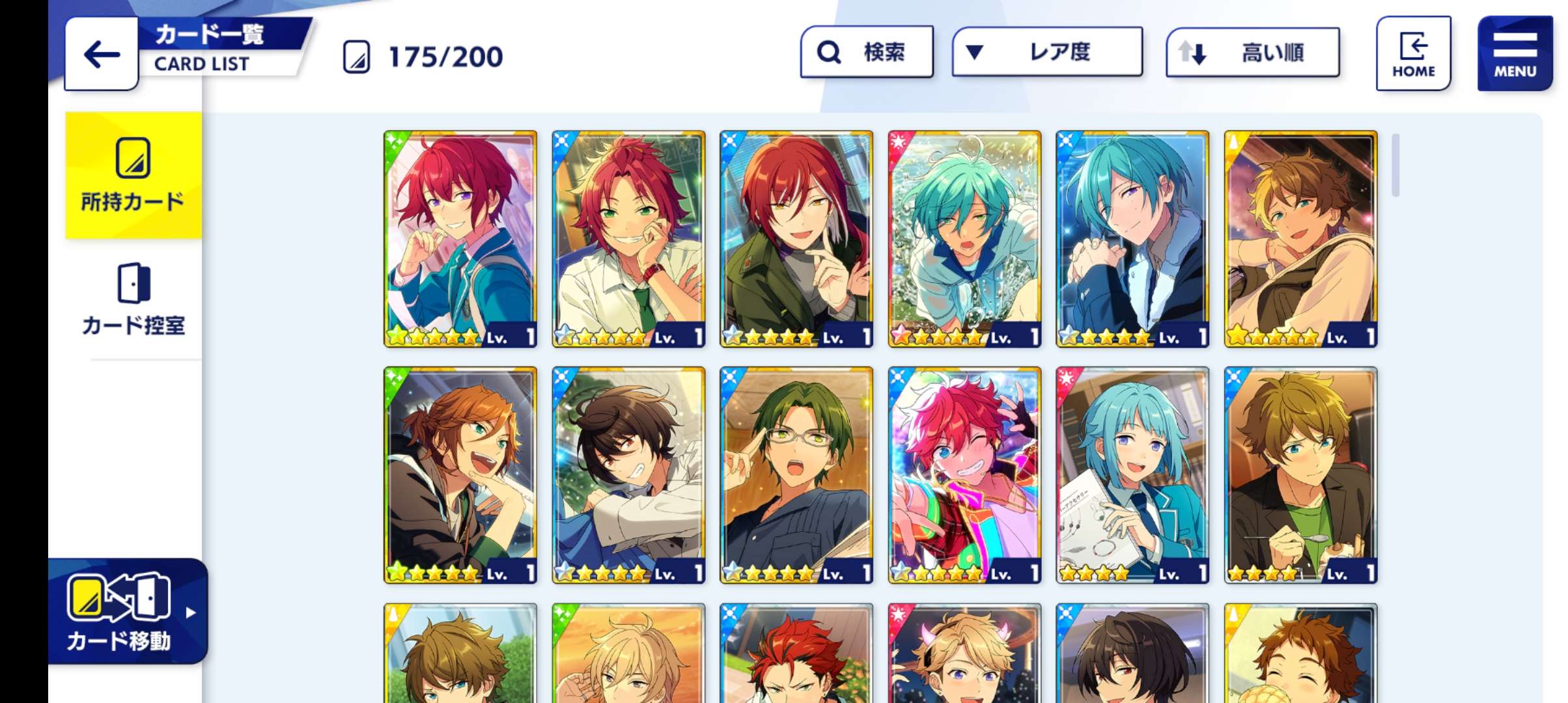
Task: Click the 所持カード card icon
Action: click(x=133, y=158)
